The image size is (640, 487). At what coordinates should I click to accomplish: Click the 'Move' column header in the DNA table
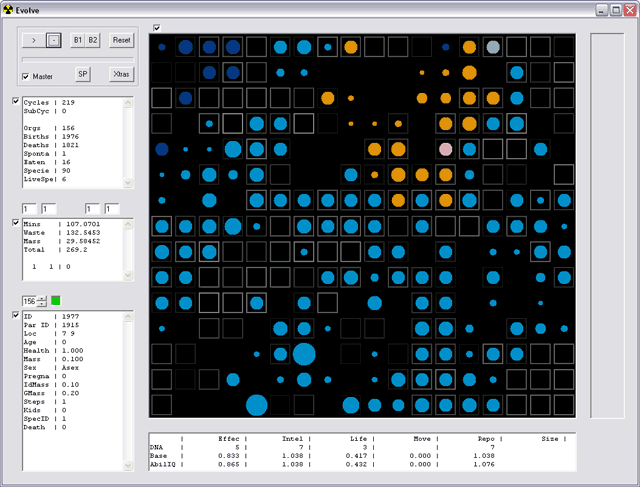coord(422,439)
